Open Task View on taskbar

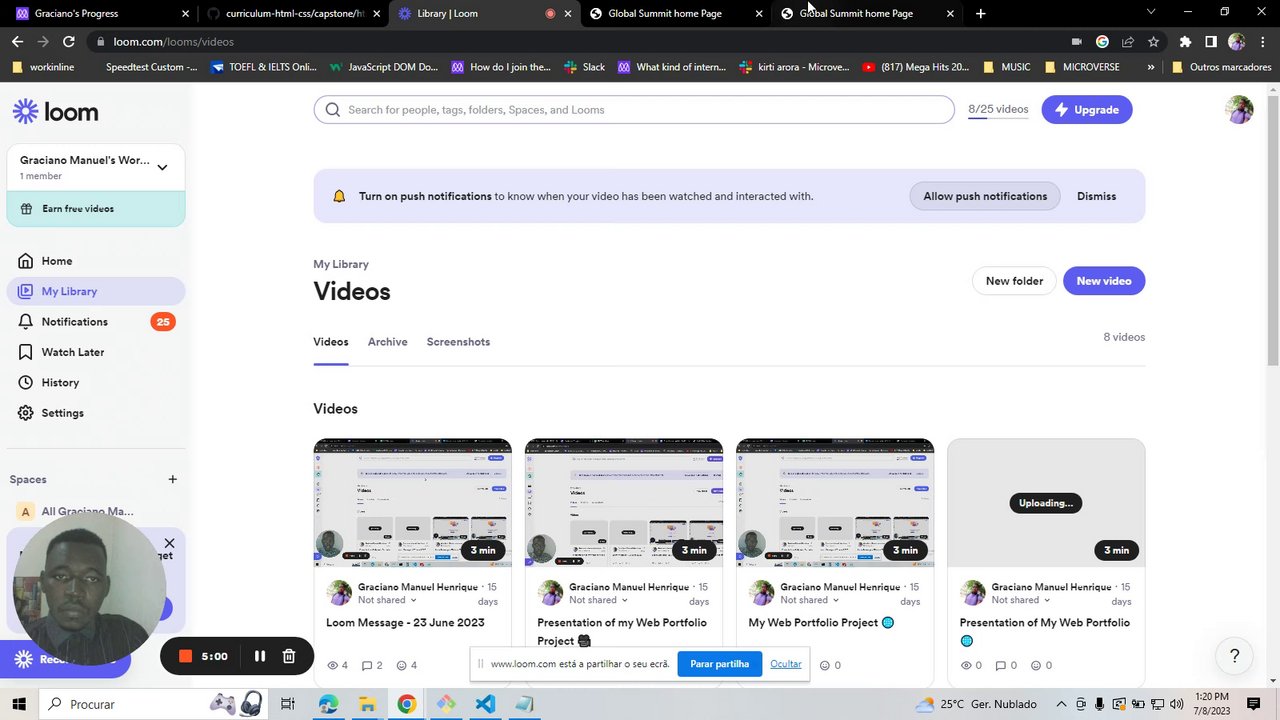pos(287,704)
